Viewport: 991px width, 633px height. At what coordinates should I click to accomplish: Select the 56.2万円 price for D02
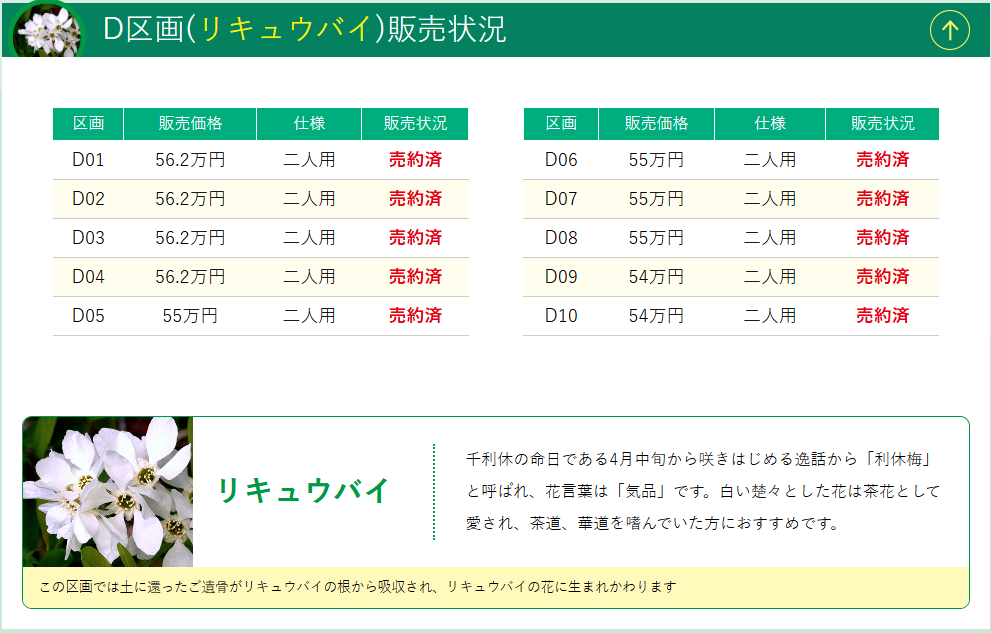pyautogui.click(x=190, y=199)
